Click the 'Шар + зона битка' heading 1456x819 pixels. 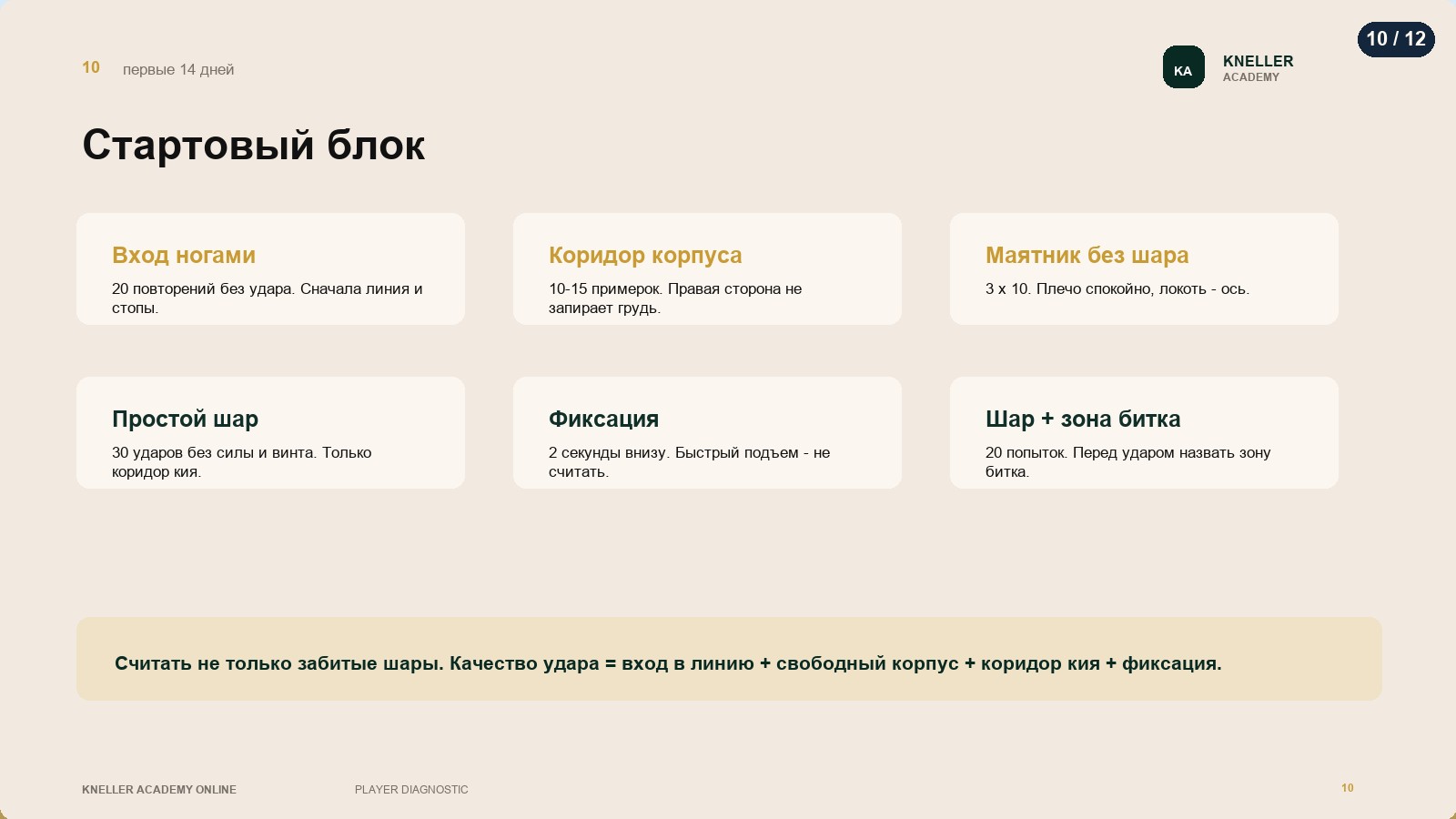pos(1083,419)
